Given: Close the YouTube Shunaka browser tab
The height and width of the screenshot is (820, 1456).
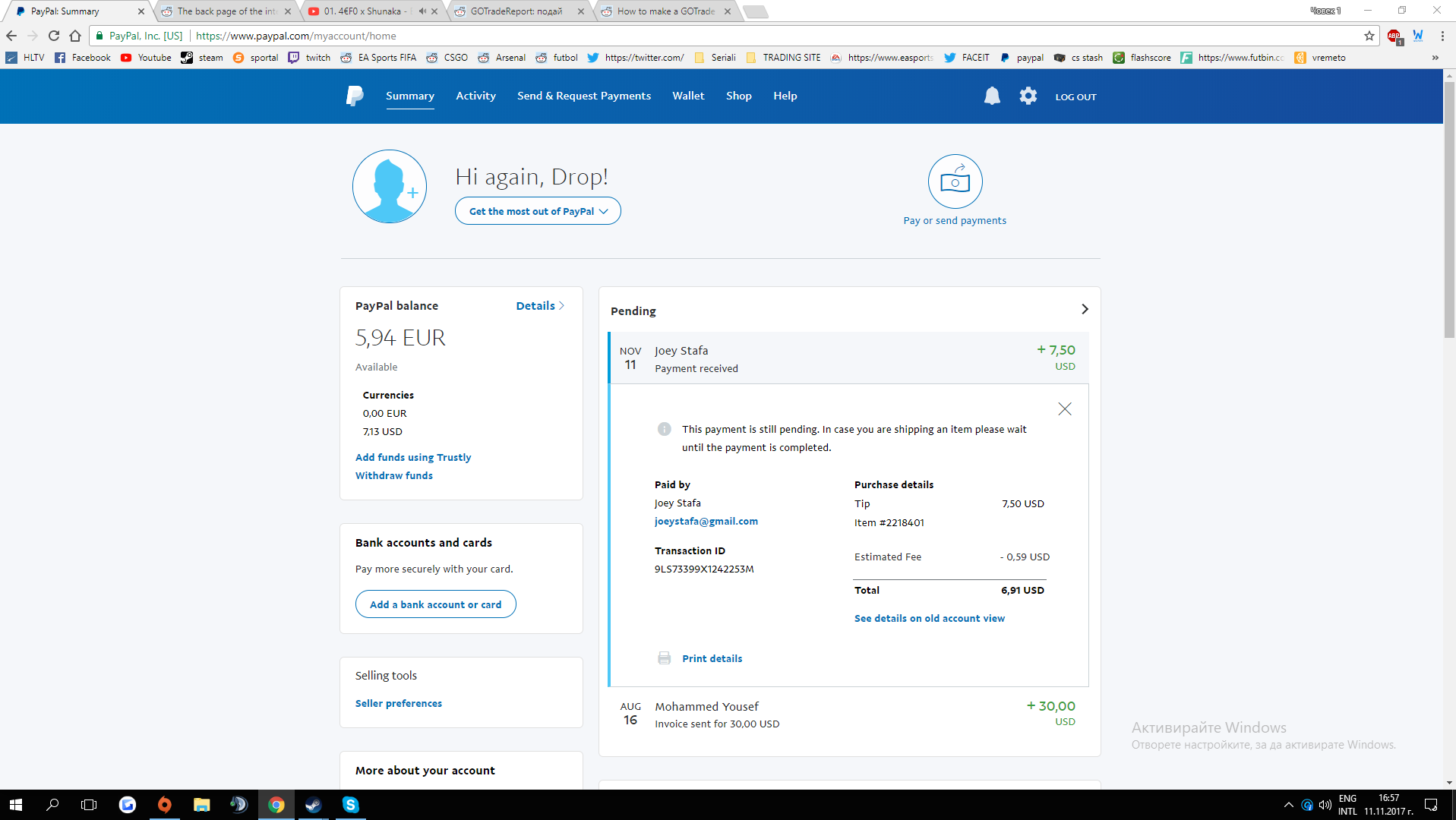Looking at the screenshot, I should (434, 11).
